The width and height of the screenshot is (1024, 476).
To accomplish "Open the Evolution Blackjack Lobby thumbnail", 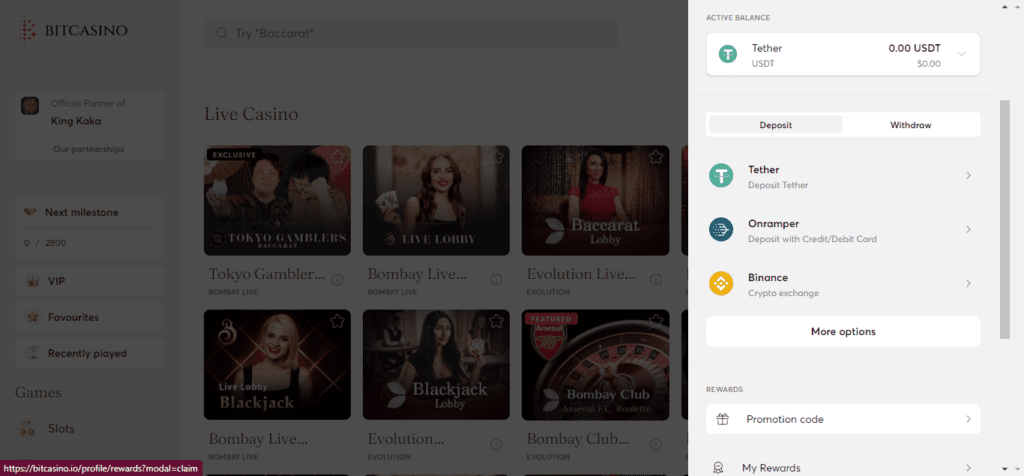I will tap(436, 364).
